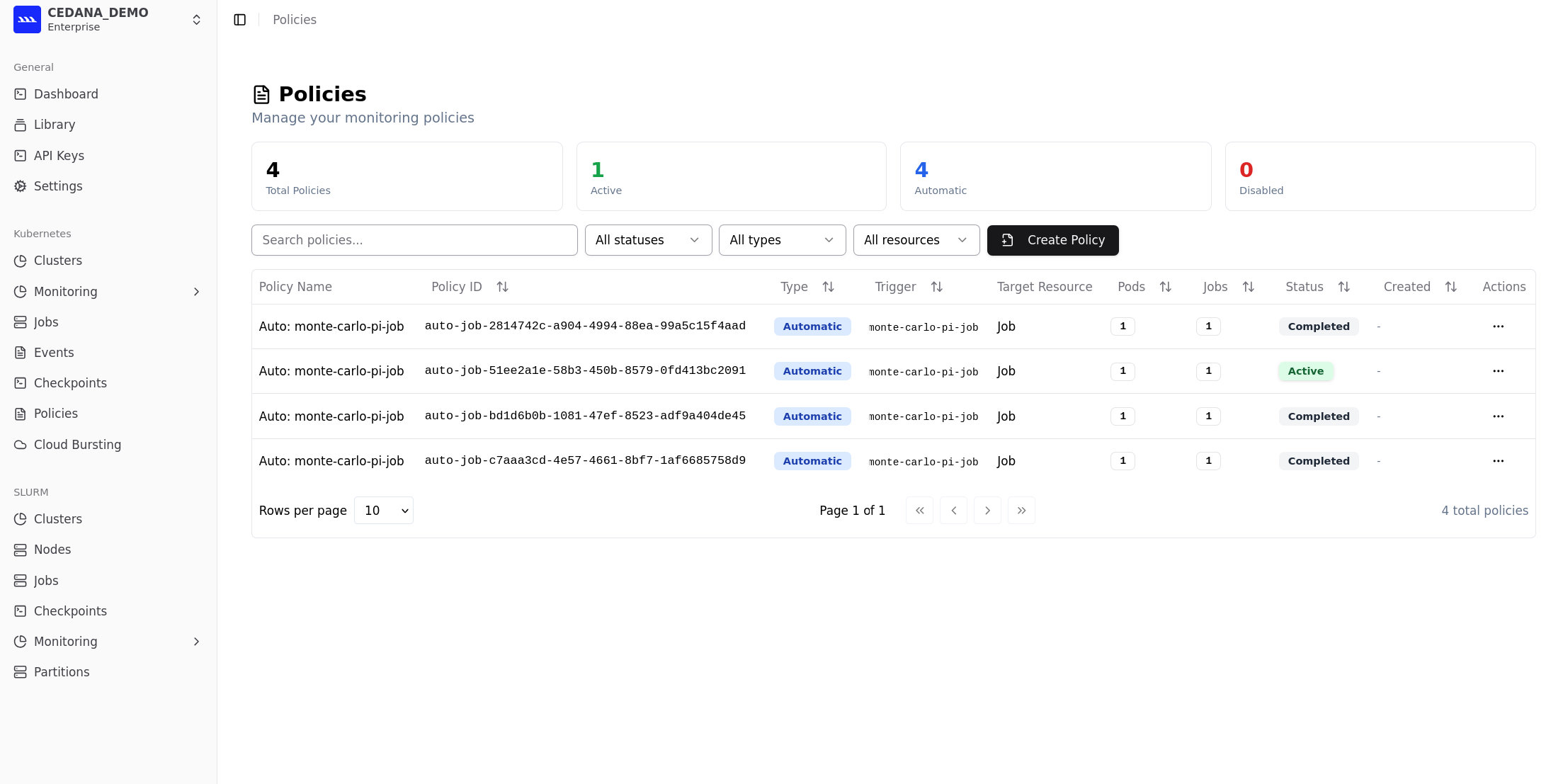This screenshot has height=784, width=1568.
Task: Navigate to Kubernetes Checkpoints page
Action: point(70,383)
